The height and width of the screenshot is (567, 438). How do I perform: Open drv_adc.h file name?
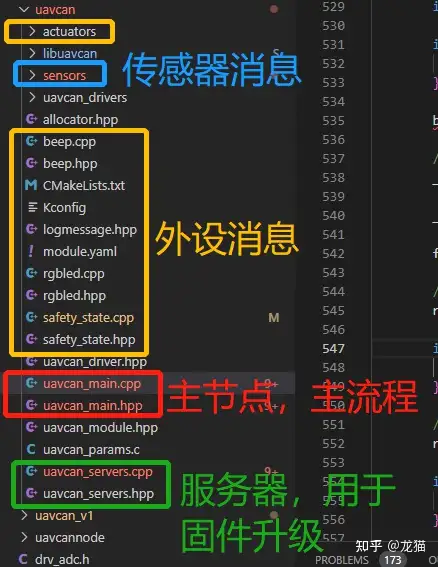pyautogui.click(x=62, y=559)
